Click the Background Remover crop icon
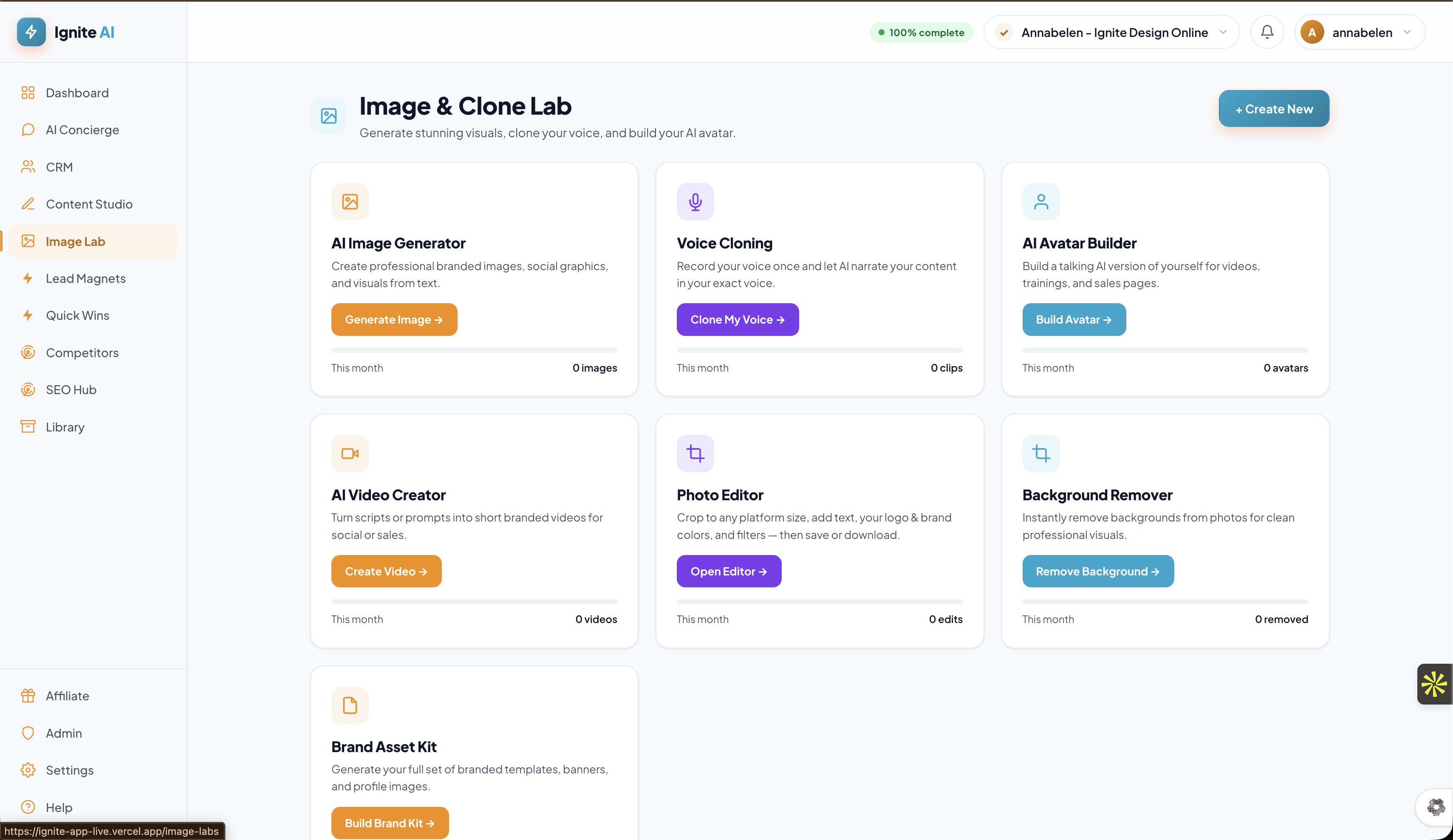 (x=1041, y=454)
